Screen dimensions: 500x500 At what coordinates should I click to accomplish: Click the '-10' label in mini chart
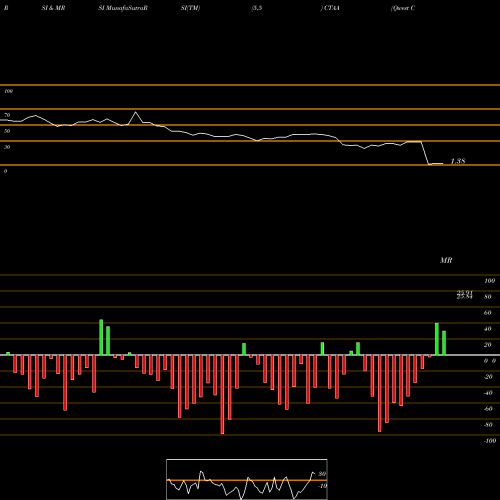(x=322, y=486)
